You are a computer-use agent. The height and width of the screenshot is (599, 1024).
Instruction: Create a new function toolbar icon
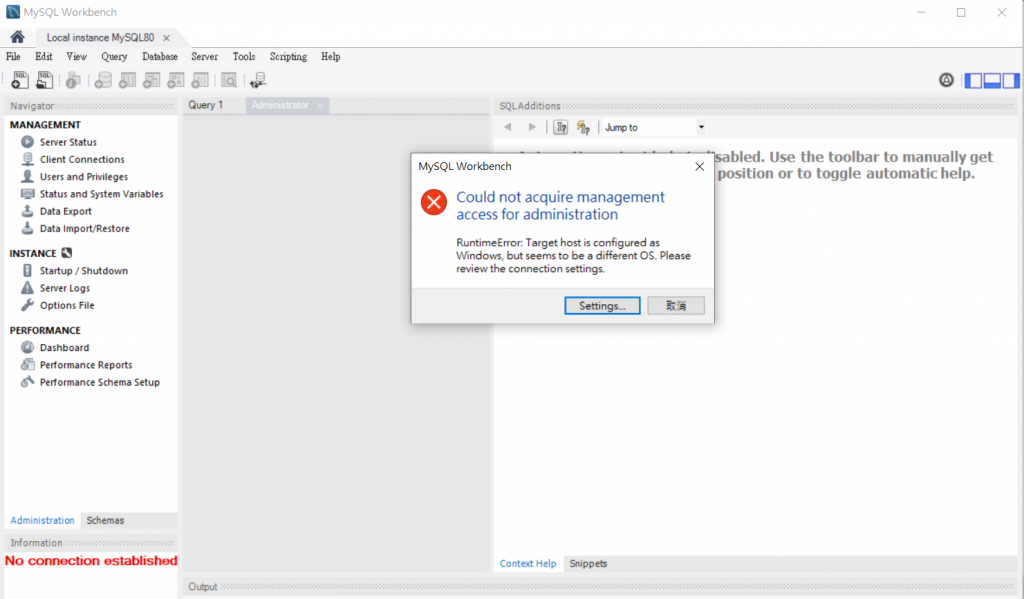pos(200,80)
